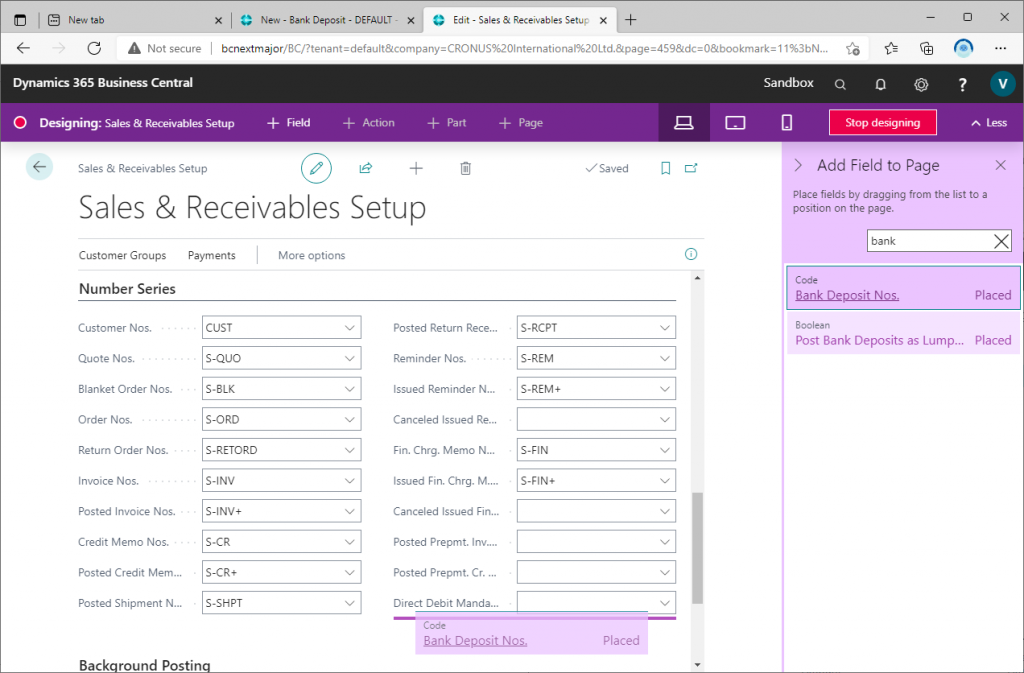This screenshot has height=673, width=1024.
Task: Click the Number Series heading
Action: [x=127, y=289]
